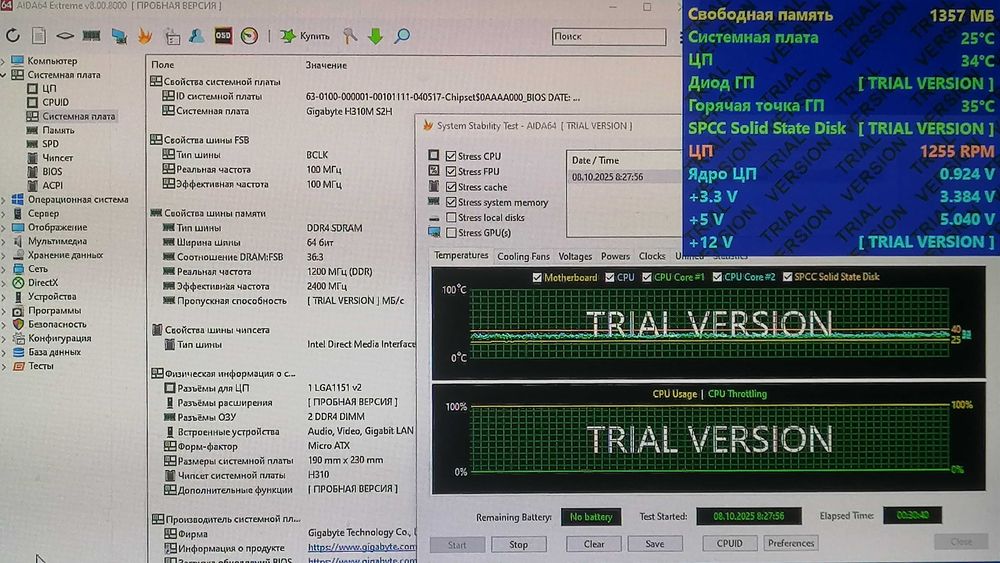Click the Купить buy toolbar item
Image resolution: width=1000 pixels, height=563 pixels.
click(305, 36)
